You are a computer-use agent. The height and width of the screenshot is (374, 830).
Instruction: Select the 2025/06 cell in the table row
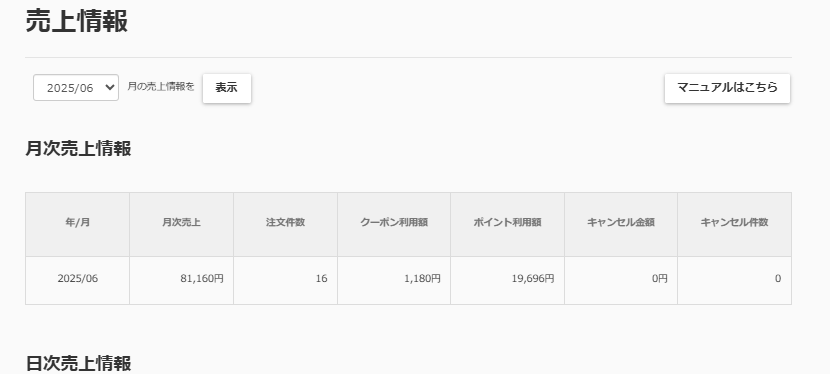click(x=77, y=280)
